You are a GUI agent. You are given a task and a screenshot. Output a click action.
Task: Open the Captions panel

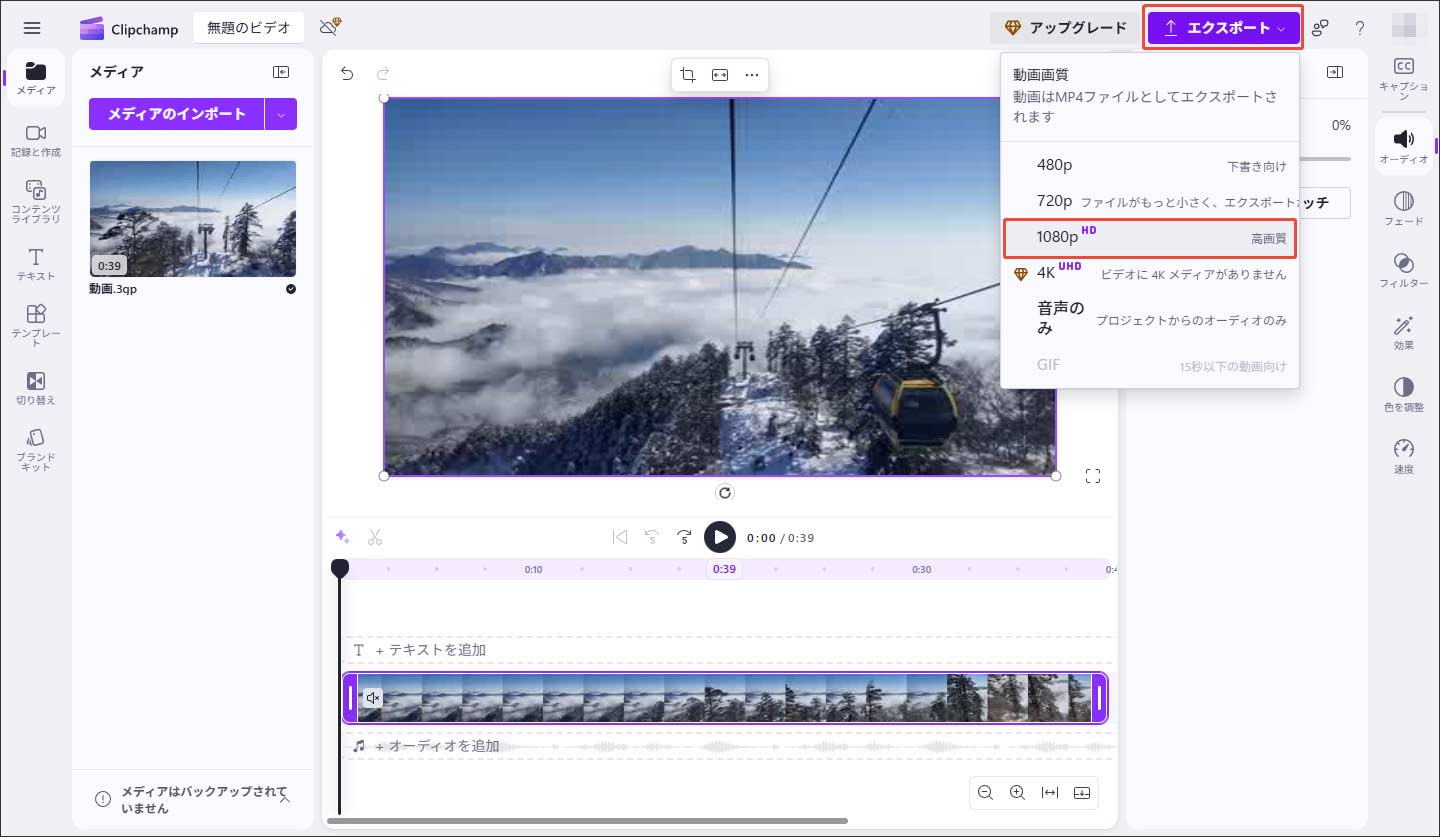(1404, 77)
